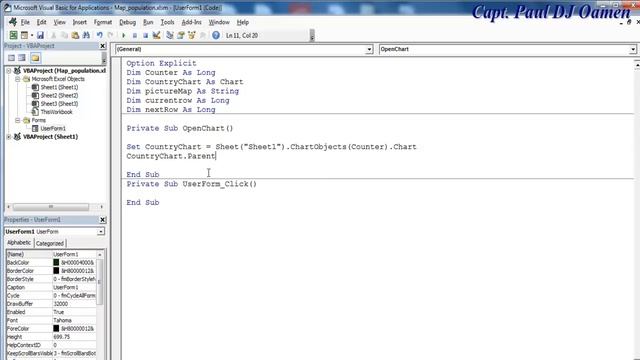Open the Format menu
Image resolution: width=640 pixels, height=360 pixels.
point(103,22)
